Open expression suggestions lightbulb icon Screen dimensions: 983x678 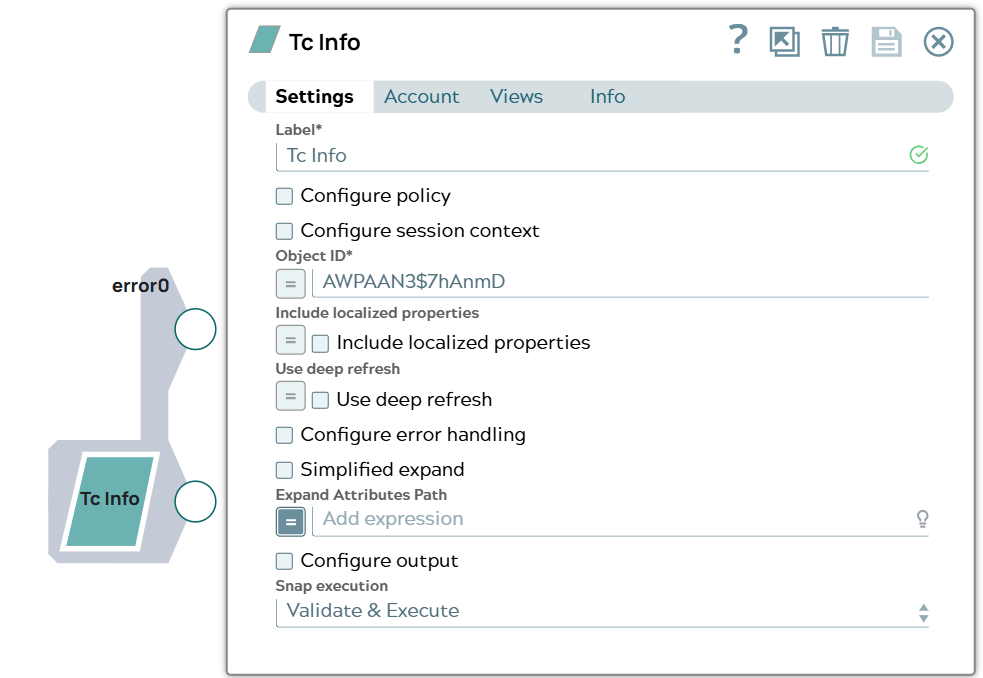(922, 519)
